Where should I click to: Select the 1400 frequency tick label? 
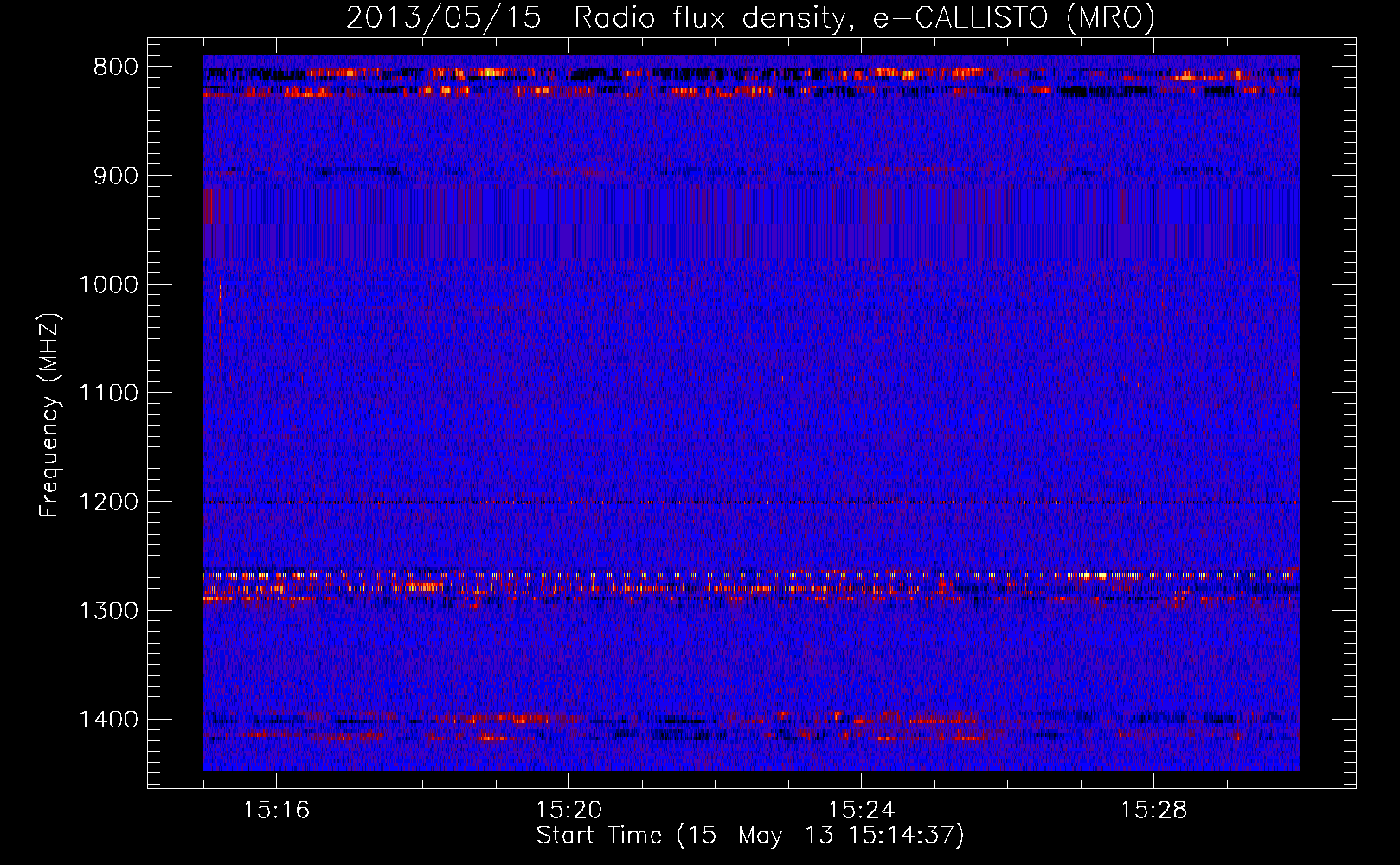click(x=108, y=720)
